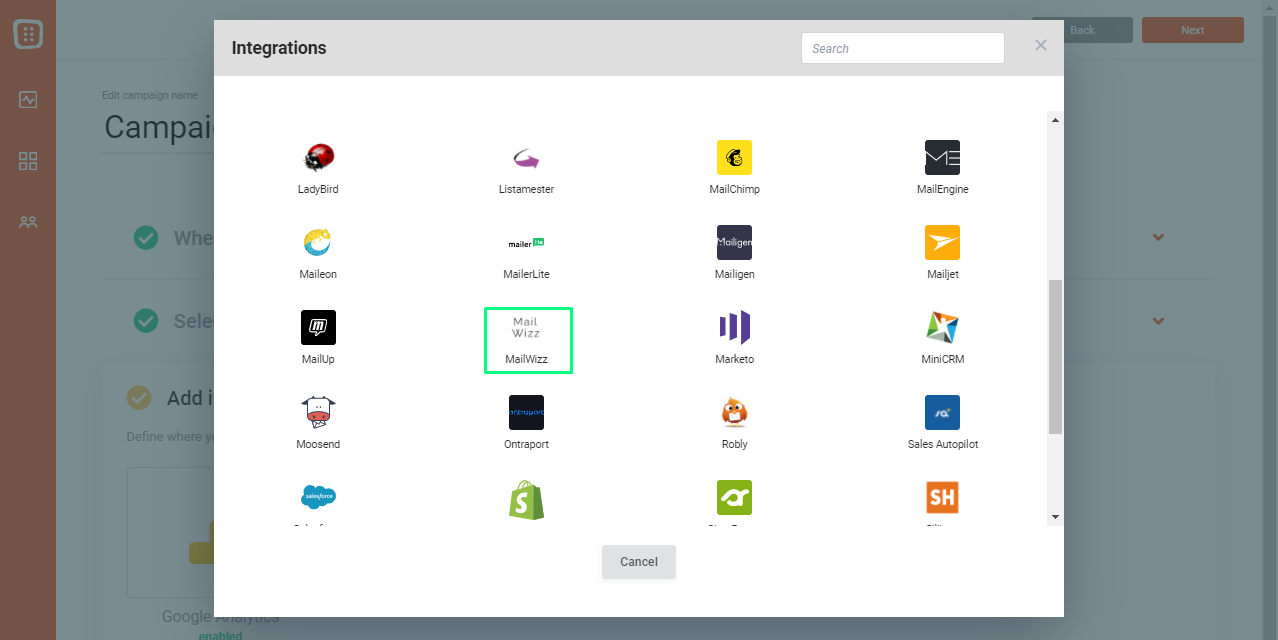The image size is (1278, 640).
Task: Select the MailWizz logo icon
Action: pyautogui.click(x=526, y=327)
